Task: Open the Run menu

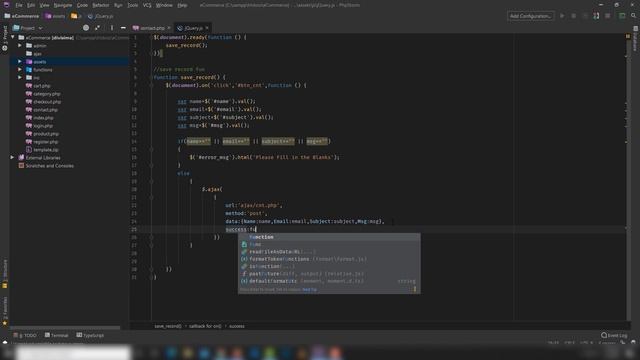Action: 118,5
